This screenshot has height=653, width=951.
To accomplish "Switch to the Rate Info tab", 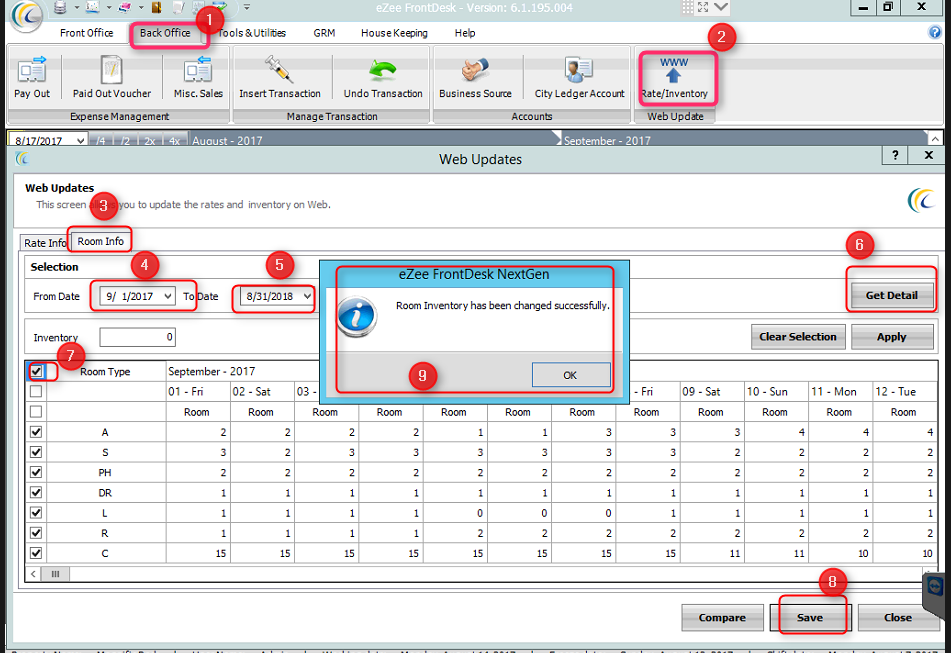I will click(45, 243).
